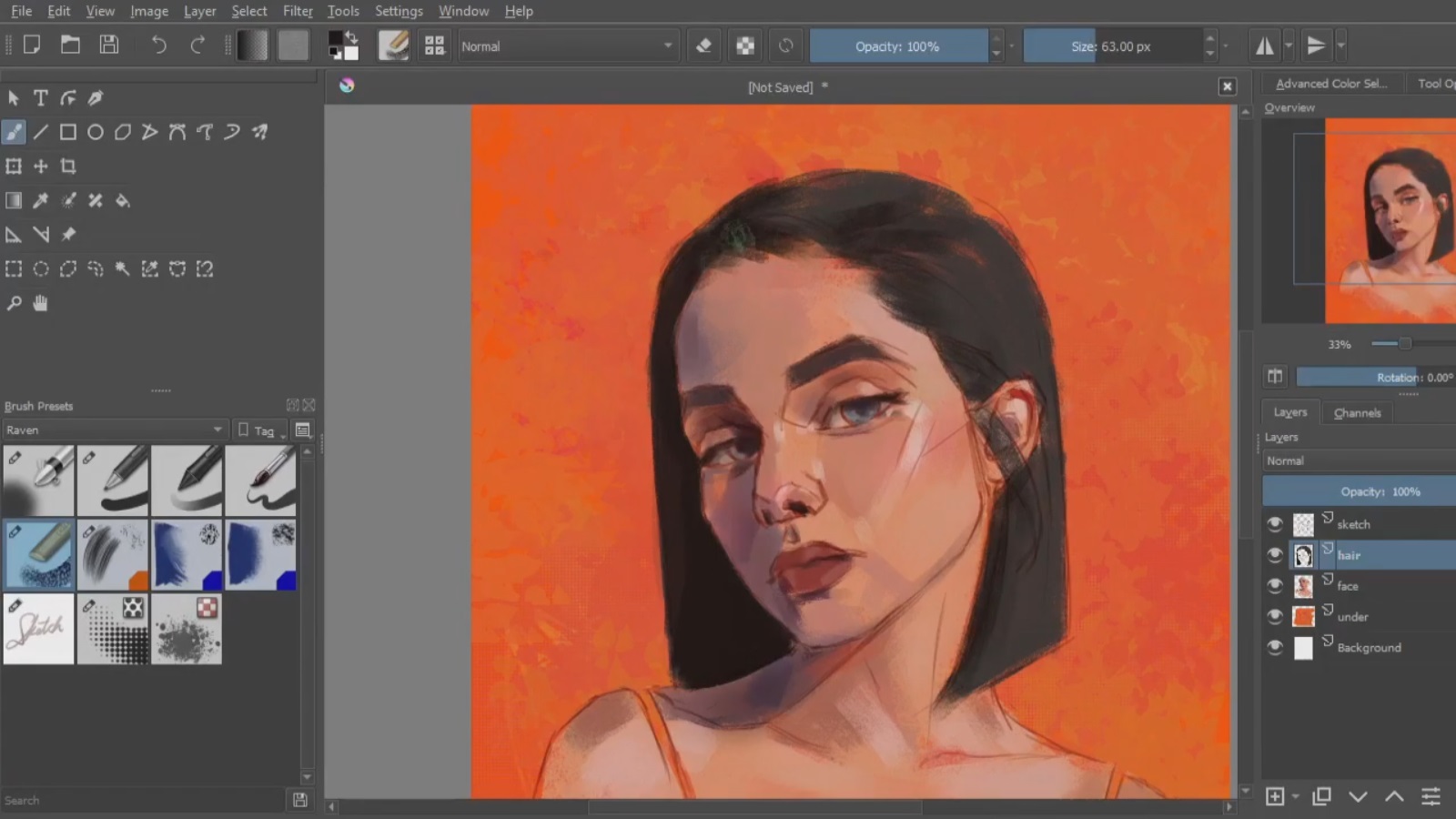Select the Zoom tool

(14, 303)
